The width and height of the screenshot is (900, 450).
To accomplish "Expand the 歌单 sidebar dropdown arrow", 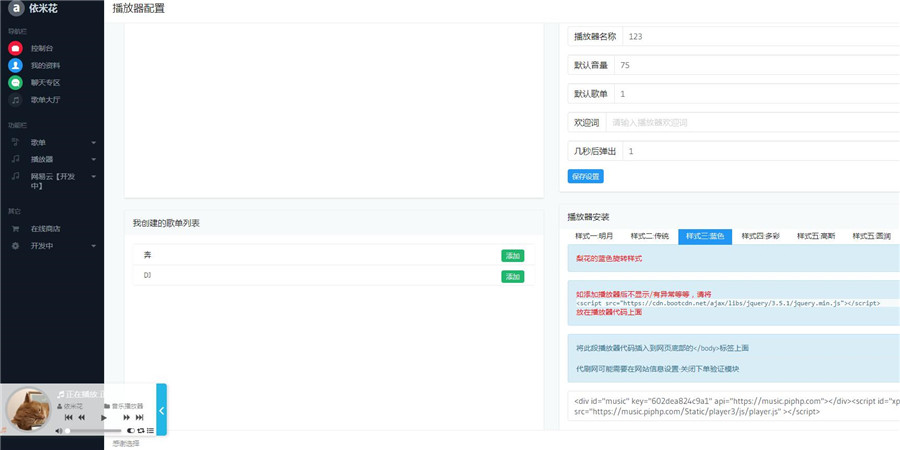I will pos(94,142).
